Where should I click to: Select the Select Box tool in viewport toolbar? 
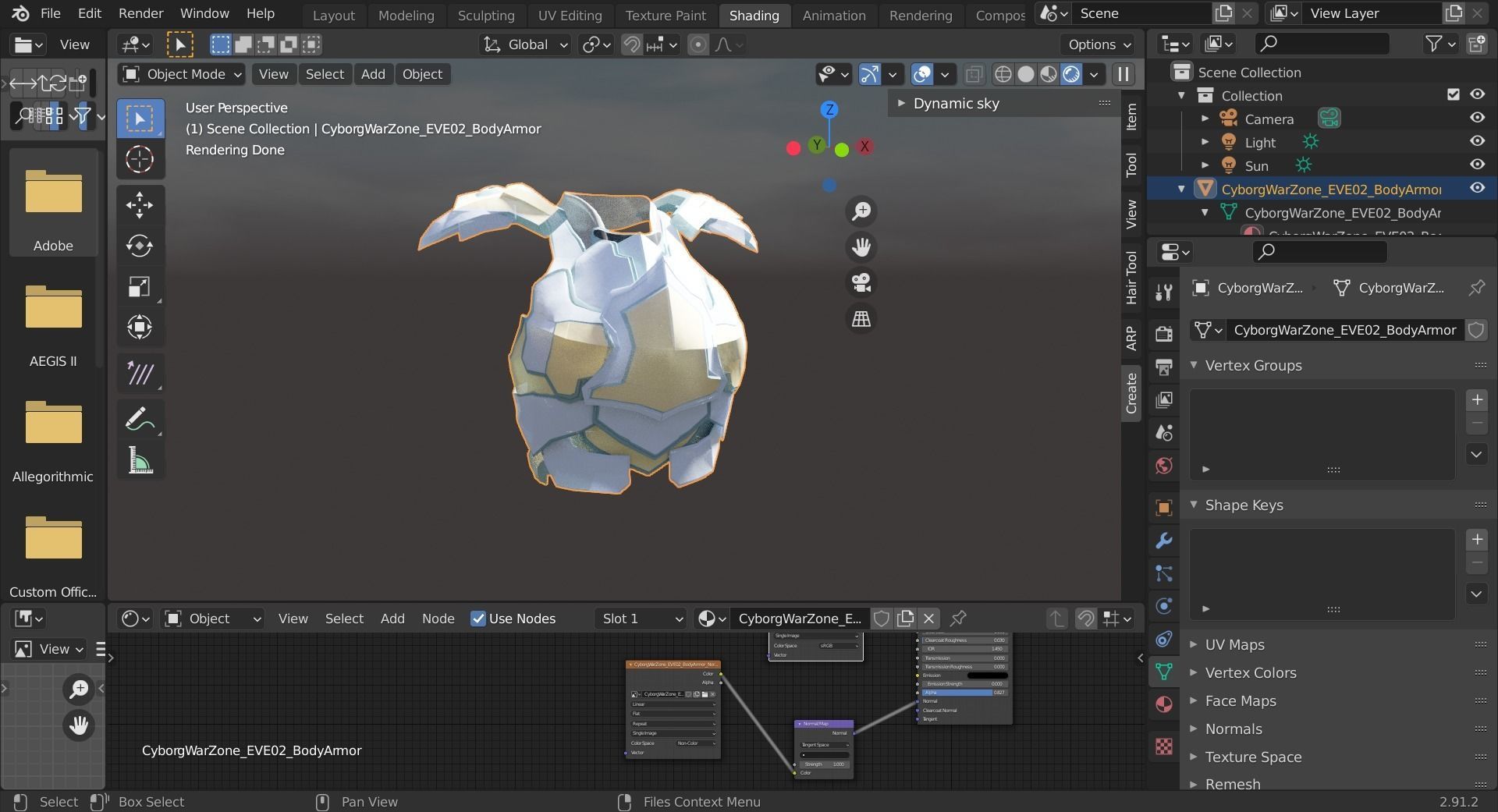tap(140, 119)
